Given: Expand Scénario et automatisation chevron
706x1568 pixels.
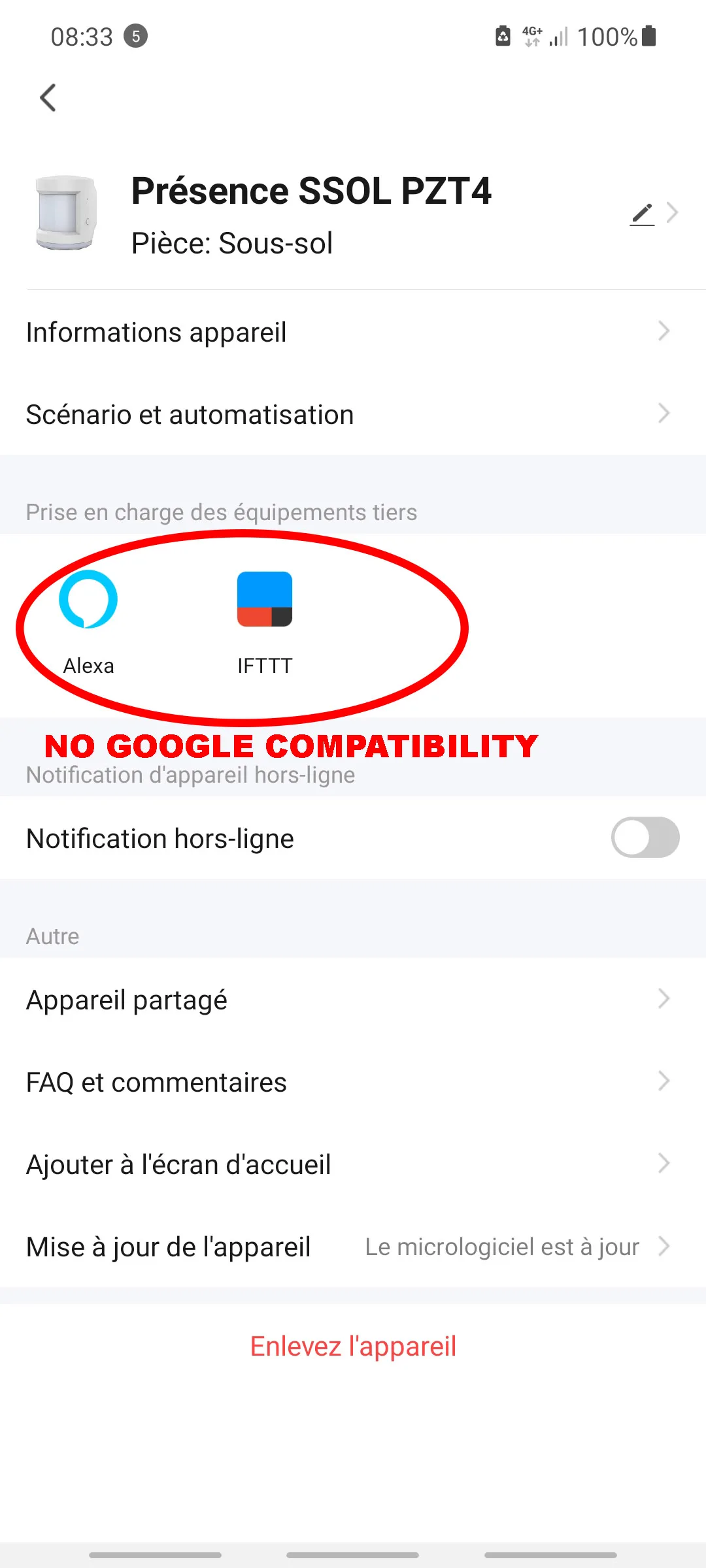Looking at the screenshot, I should click(664, 414).
